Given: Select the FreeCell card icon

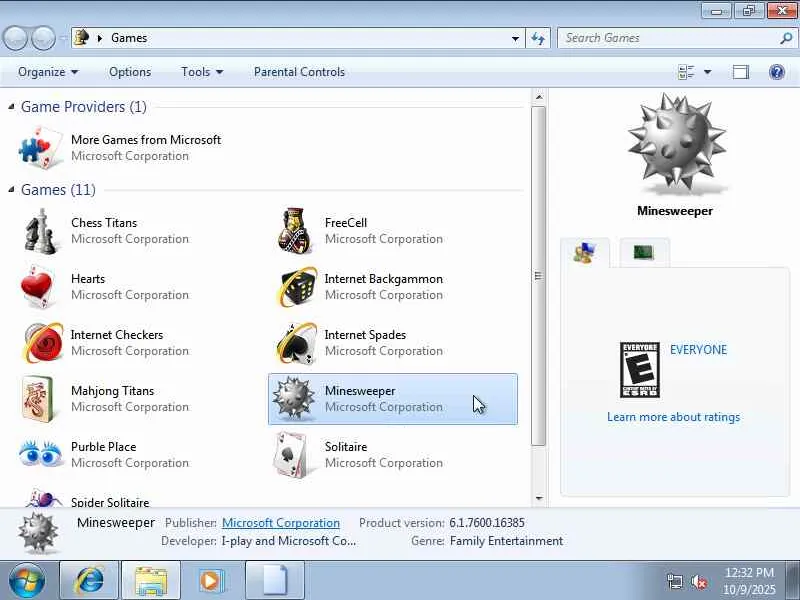Looking at the screenshot, I should (x=294, y=231).
